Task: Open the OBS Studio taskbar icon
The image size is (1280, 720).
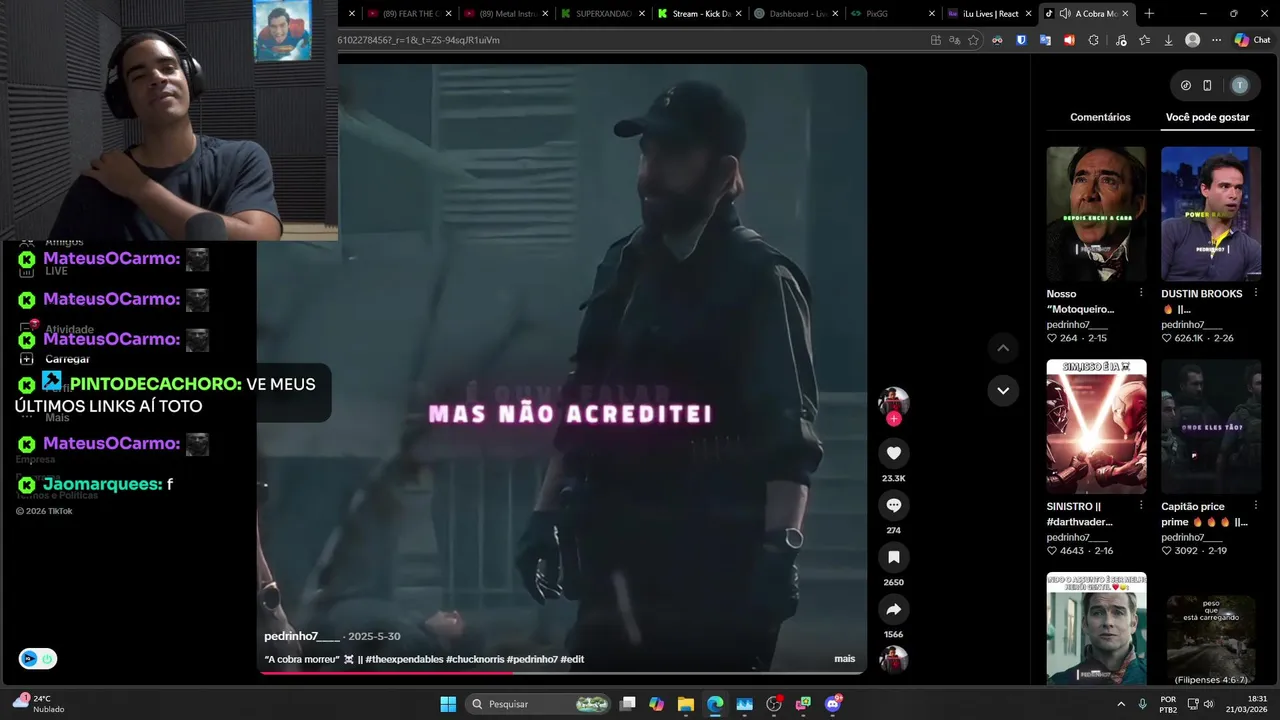Action: pyautogui.click(x=774, y=704)
